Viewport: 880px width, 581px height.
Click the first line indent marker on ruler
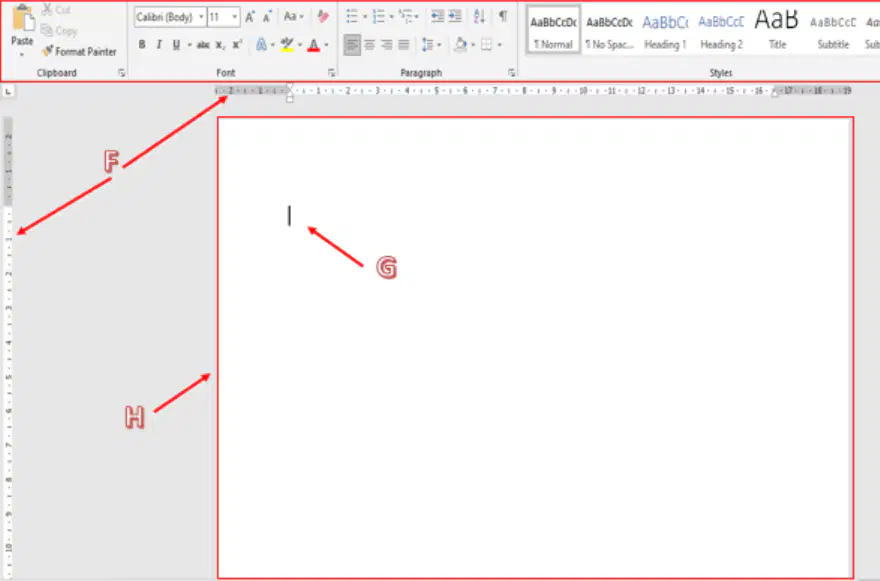coord(290,88)
